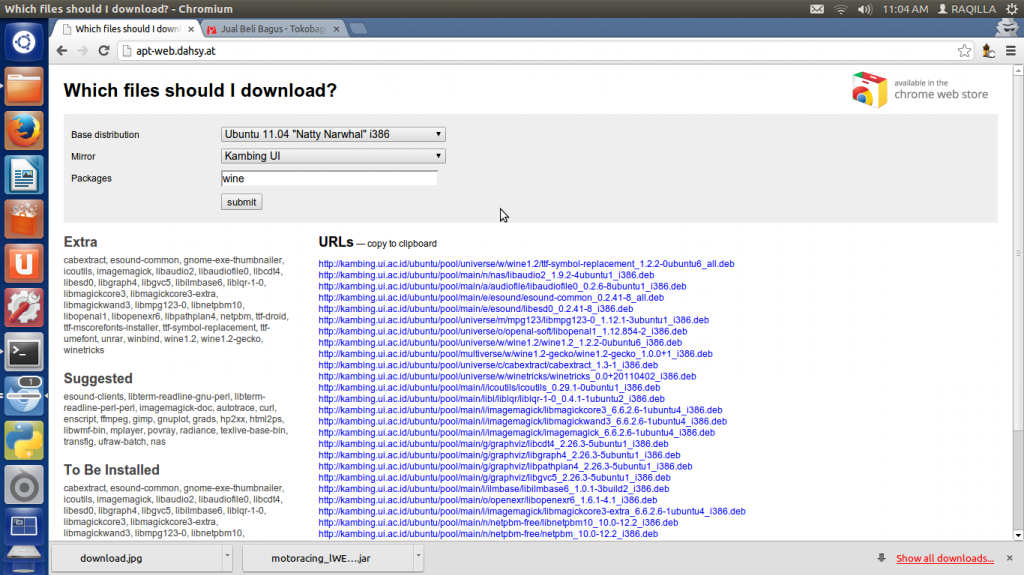Open the disc drive launcher icon

24,485
